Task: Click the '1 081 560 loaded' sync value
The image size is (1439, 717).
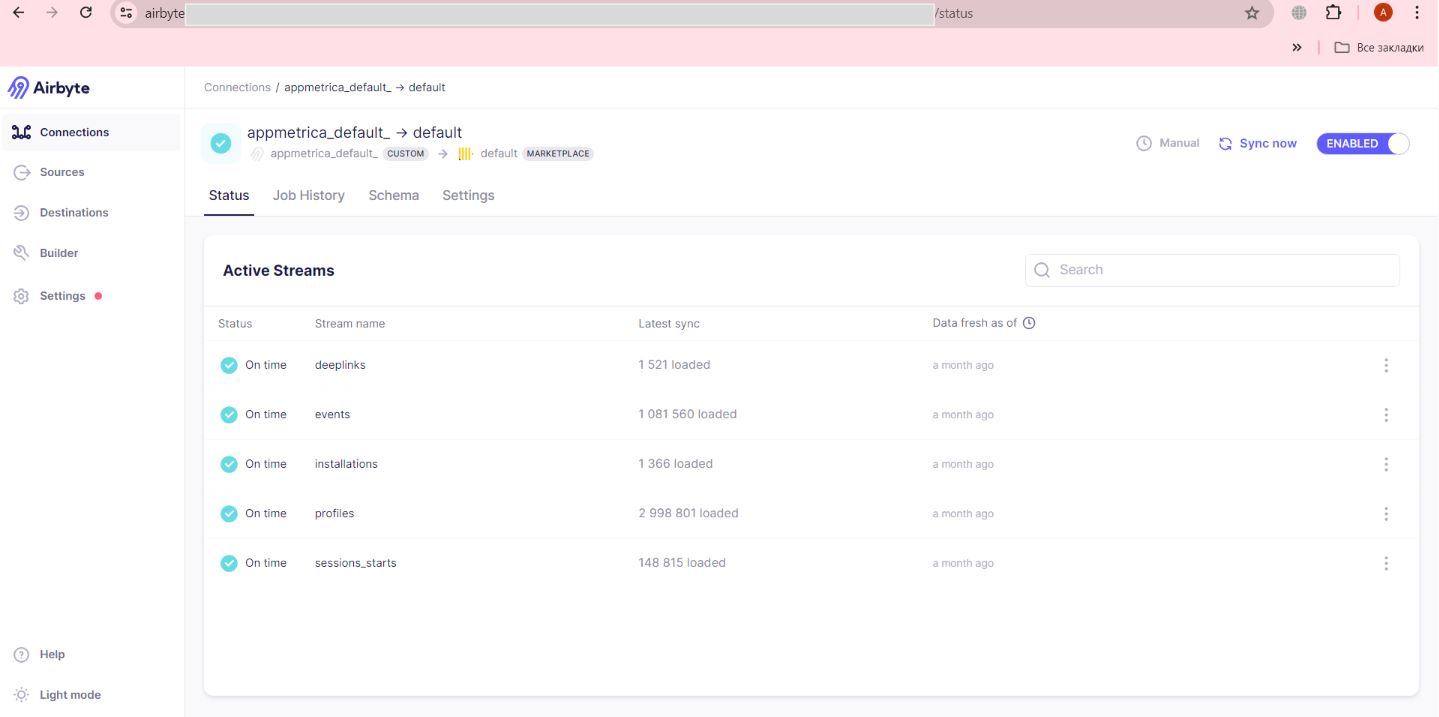Action: (x=688, y=414)
